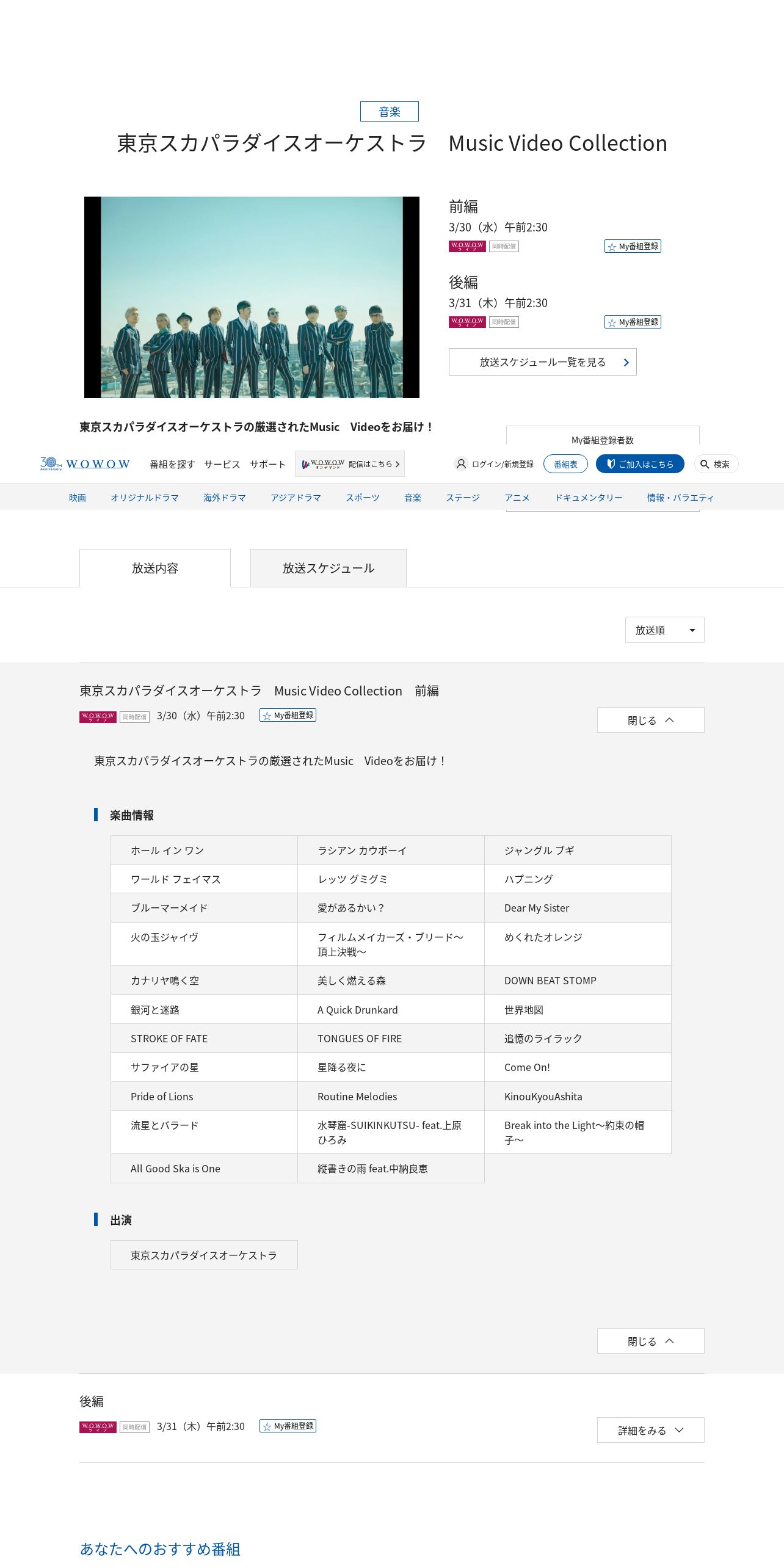
Task: Click song cell ホール イン ワン
Action: coord(204,850)
